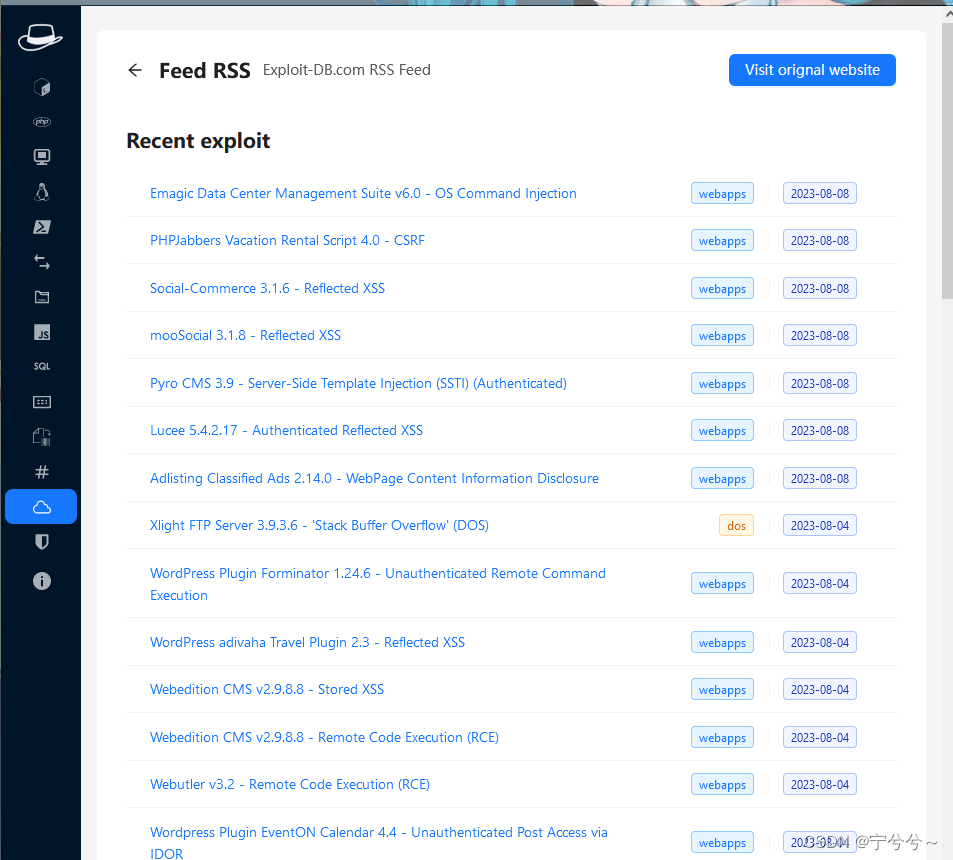Open the TTY spawn shell monitor icon

pos(41,157)
